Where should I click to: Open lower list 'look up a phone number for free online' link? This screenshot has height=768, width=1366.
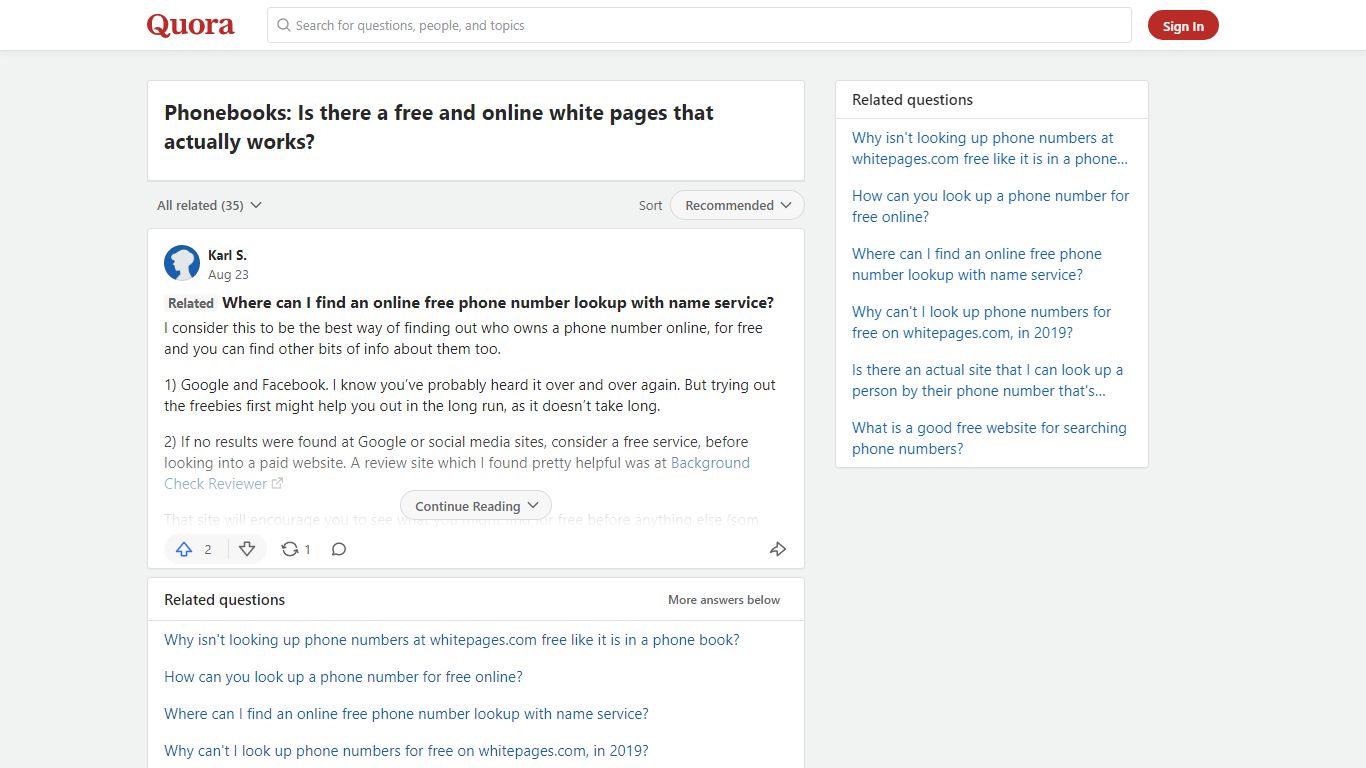tap(343, 677)
